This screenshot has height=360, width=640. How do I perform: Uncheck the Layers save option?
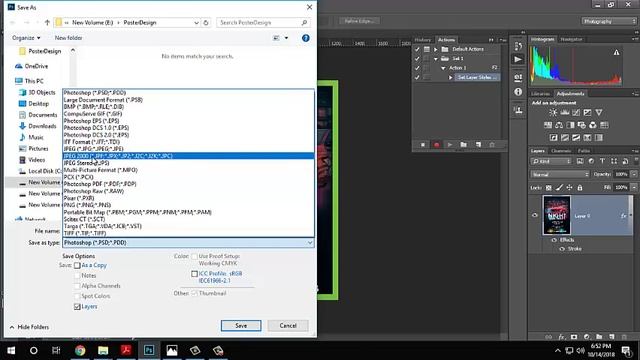pos(77,307)
